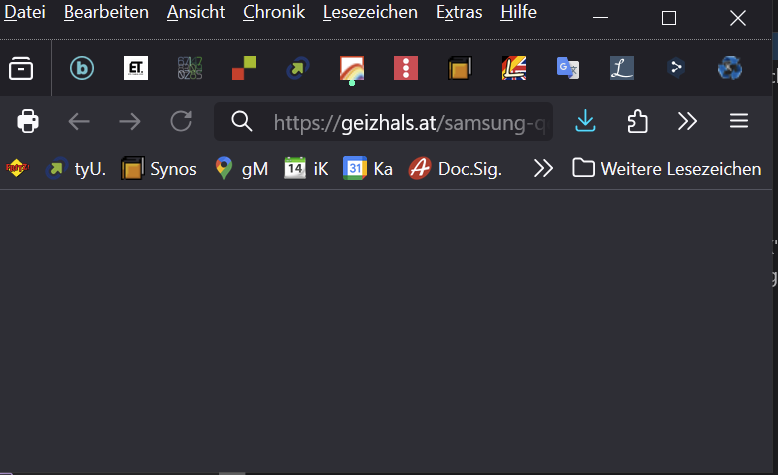
Task: Switch to the Google Translate pinned tab
Action: 568,68
